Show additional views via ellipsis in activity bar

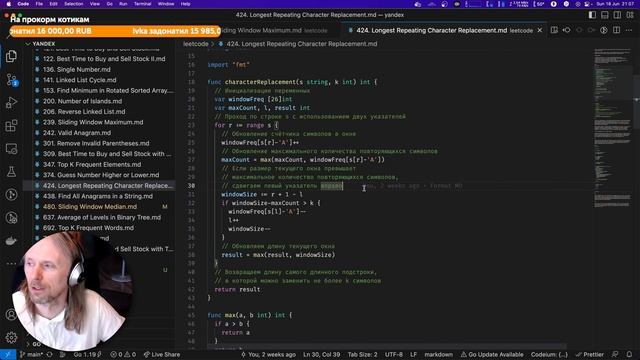click(11, 263)
